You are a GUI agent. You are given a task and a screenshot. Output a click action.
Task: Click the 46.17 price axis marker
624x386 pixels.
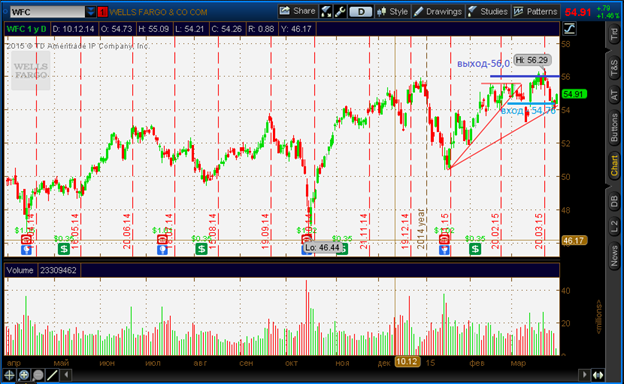click(x=574, y=240)
